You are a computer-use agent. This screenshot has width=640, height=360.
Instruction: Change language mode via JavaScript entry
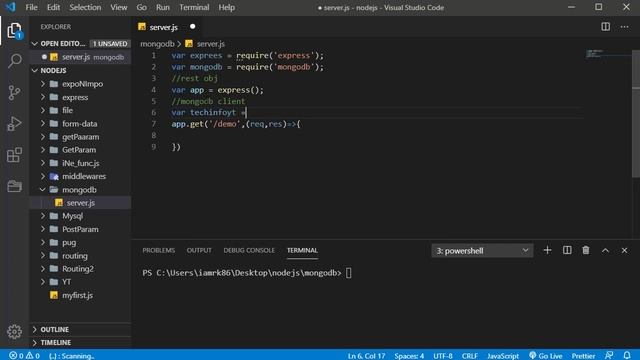click(503, 356)
